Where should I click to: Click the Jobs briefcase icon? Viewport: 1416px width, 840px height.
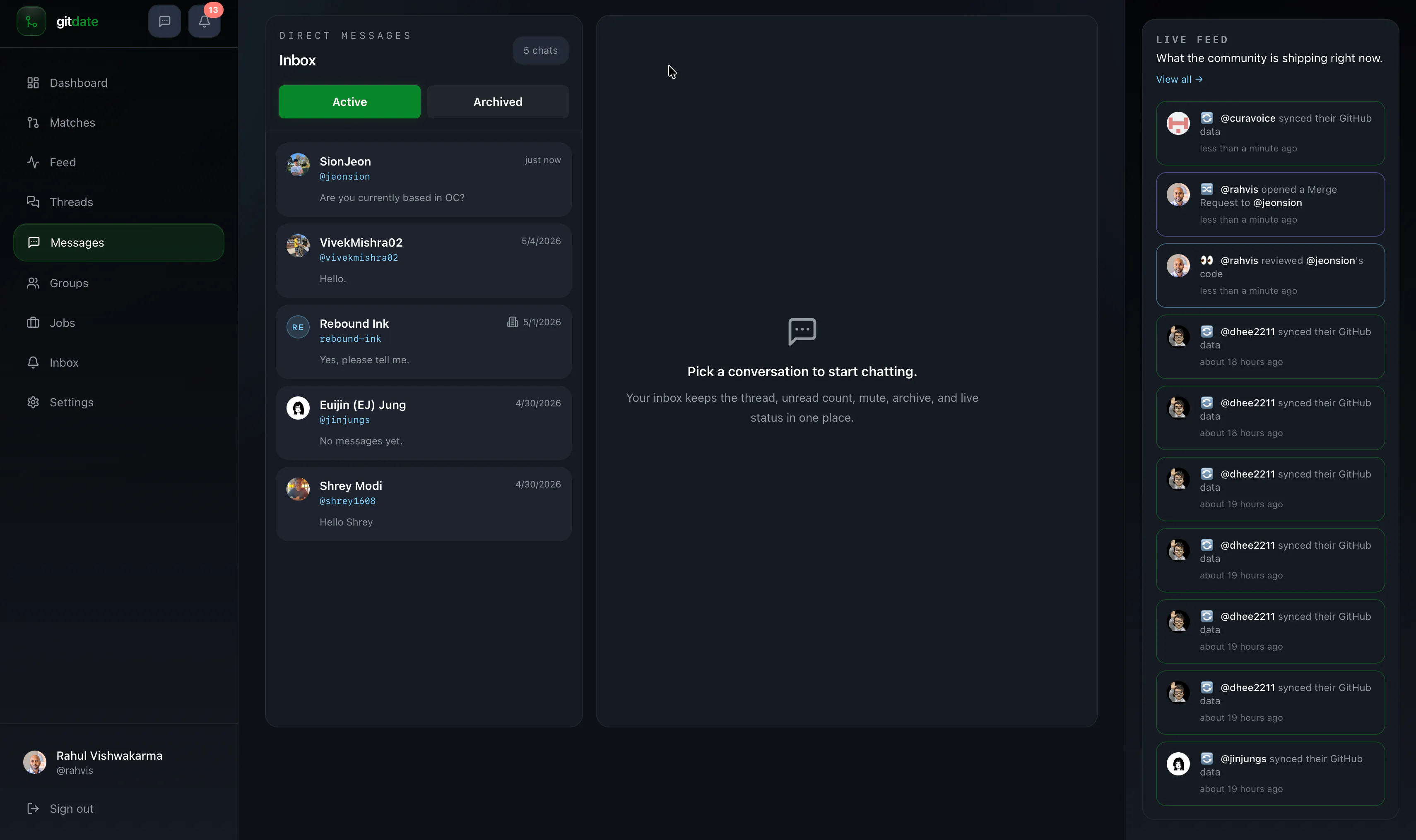33,323
